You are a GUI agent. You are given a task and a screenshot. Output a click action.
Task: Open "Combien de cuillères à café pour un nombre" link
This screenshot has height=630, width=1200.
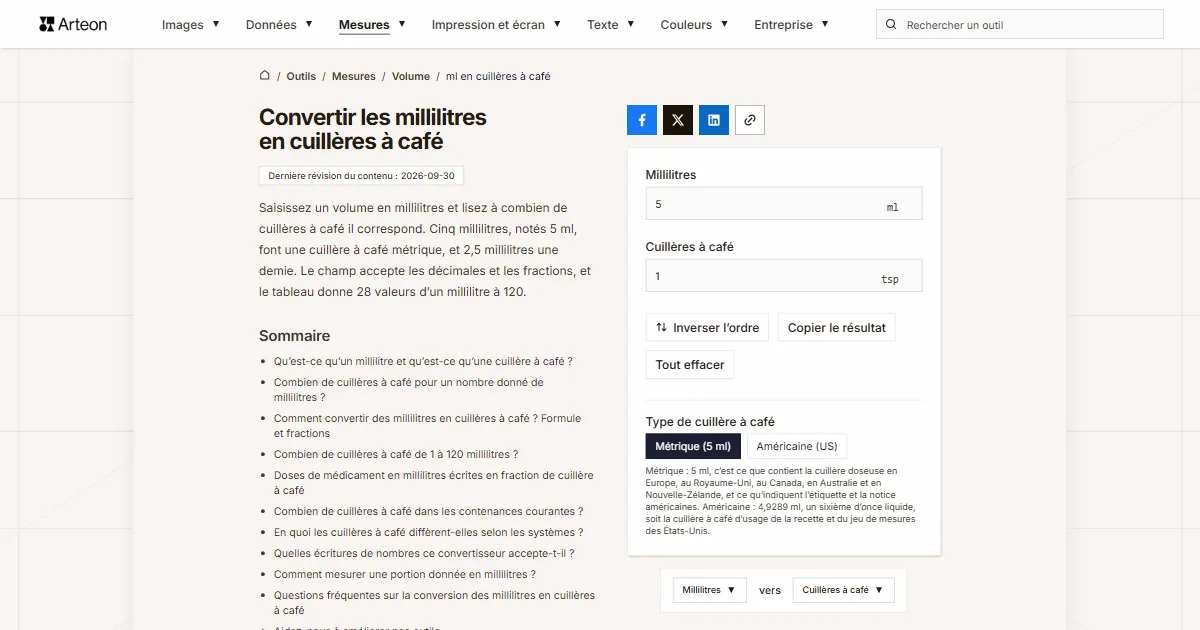pyautogui.click(x=409, y=390)
